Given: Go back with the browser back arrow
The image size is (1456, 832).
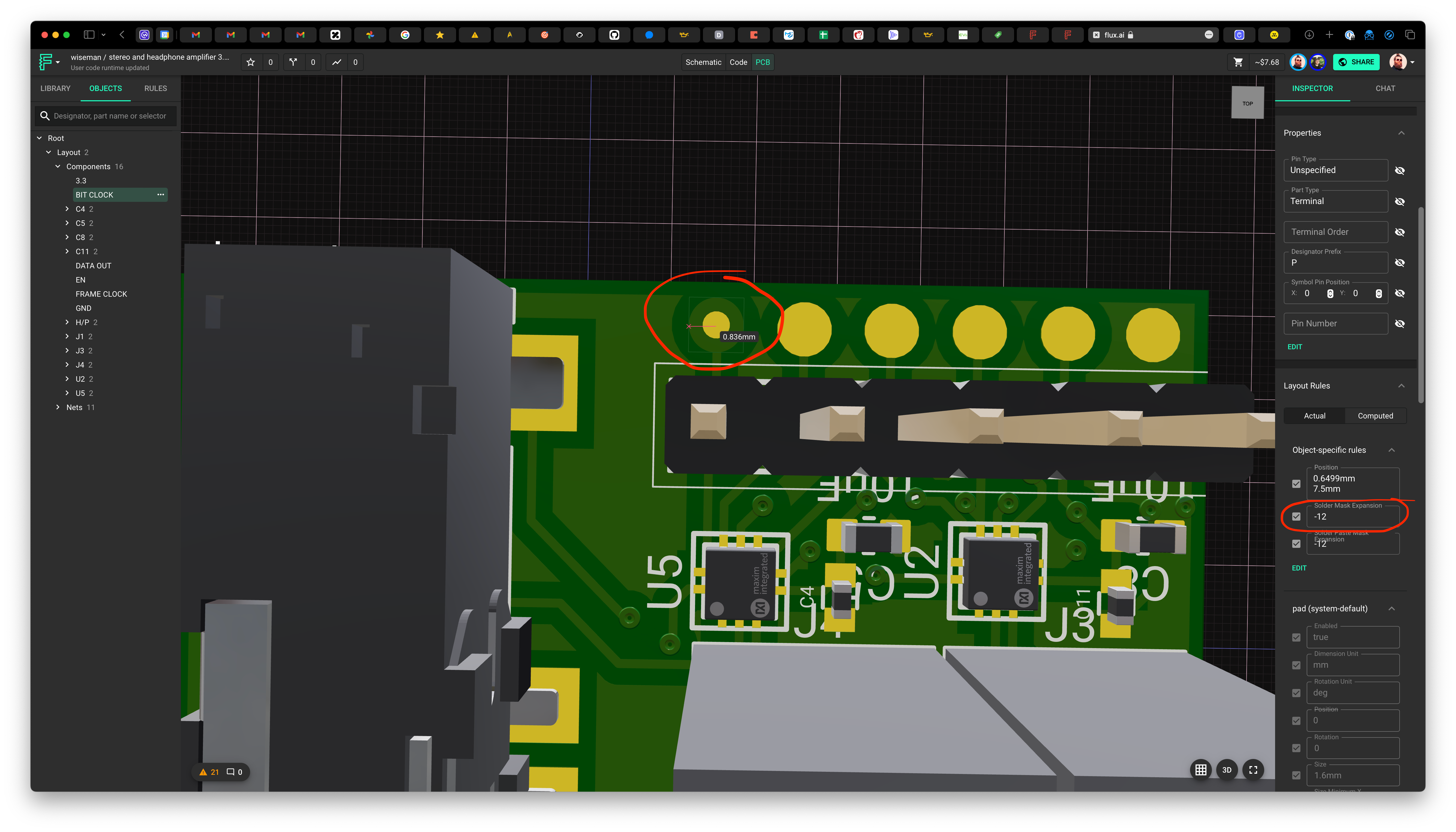Looking at the screenshot, I should coord(122,35).
